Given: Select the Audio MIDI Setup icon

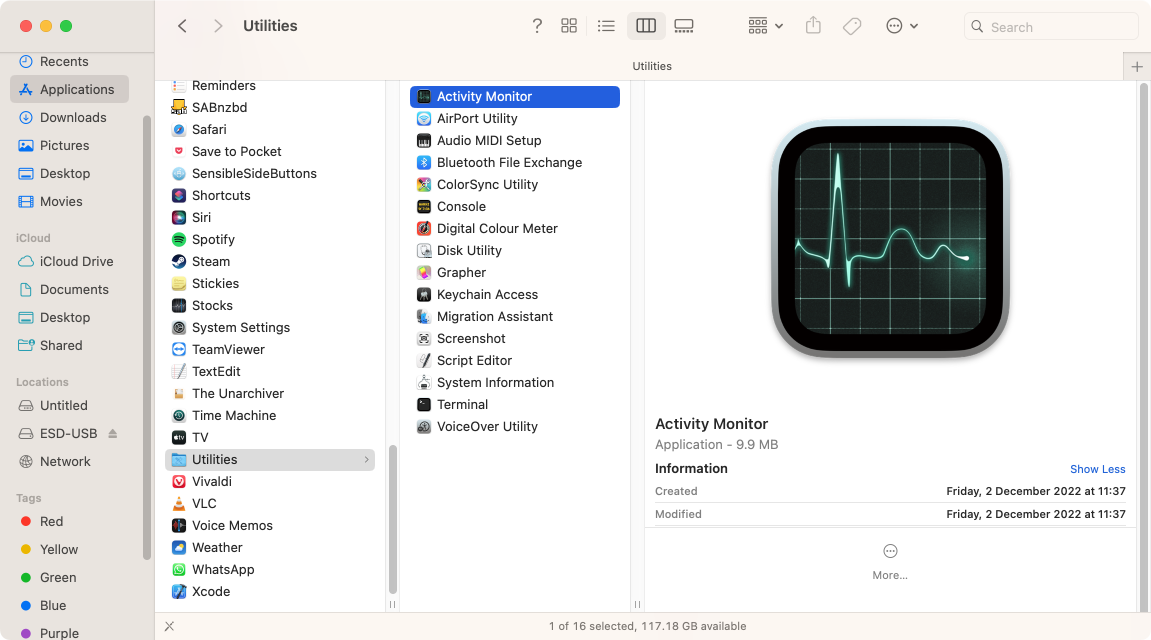Looking at the screenshot, I should pos(424,140).
